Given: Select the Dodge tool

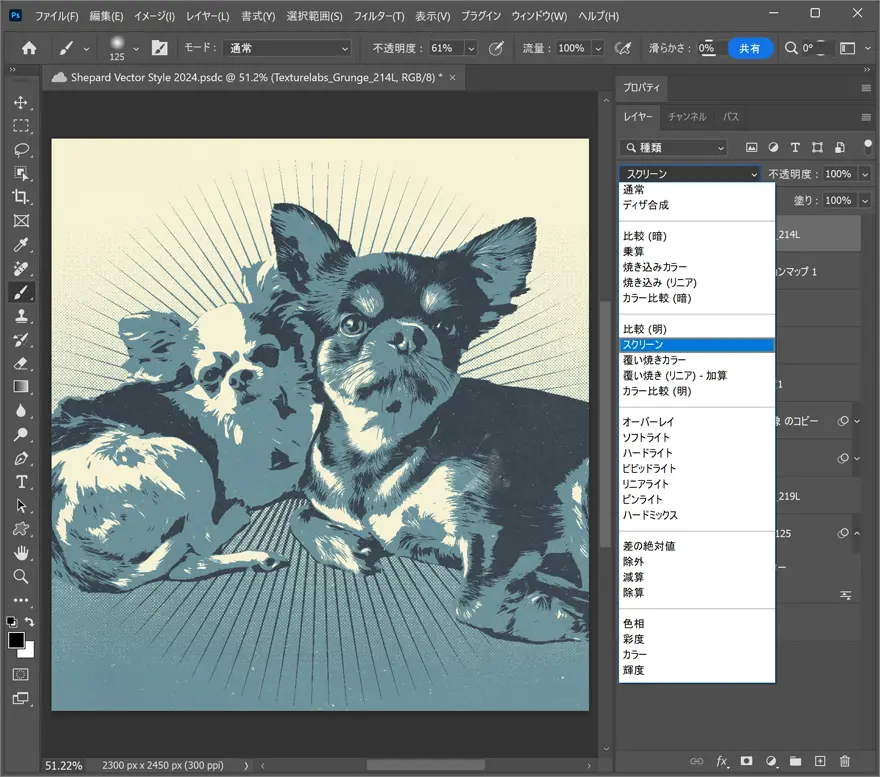Looking at the screenshot, I should [21, 434].
